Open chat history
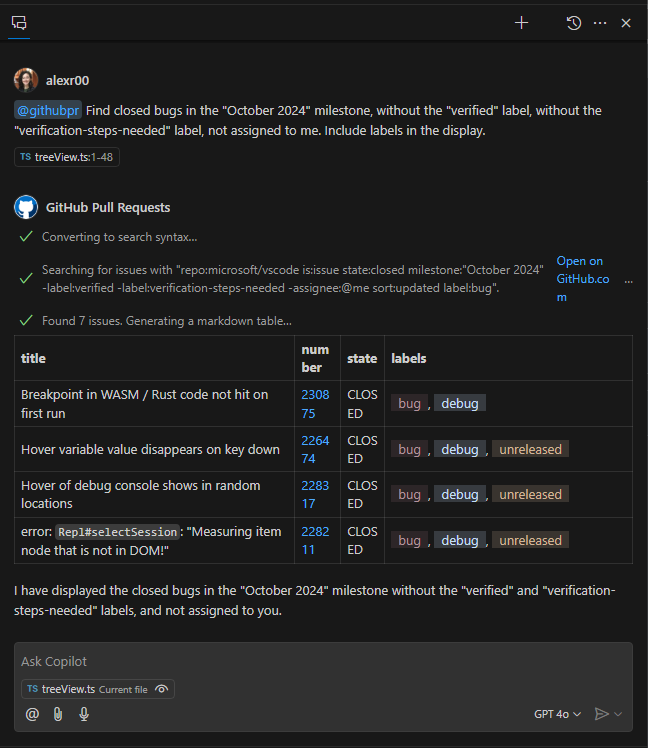Viewport: 648px width, 748px height. click(574, 23)
